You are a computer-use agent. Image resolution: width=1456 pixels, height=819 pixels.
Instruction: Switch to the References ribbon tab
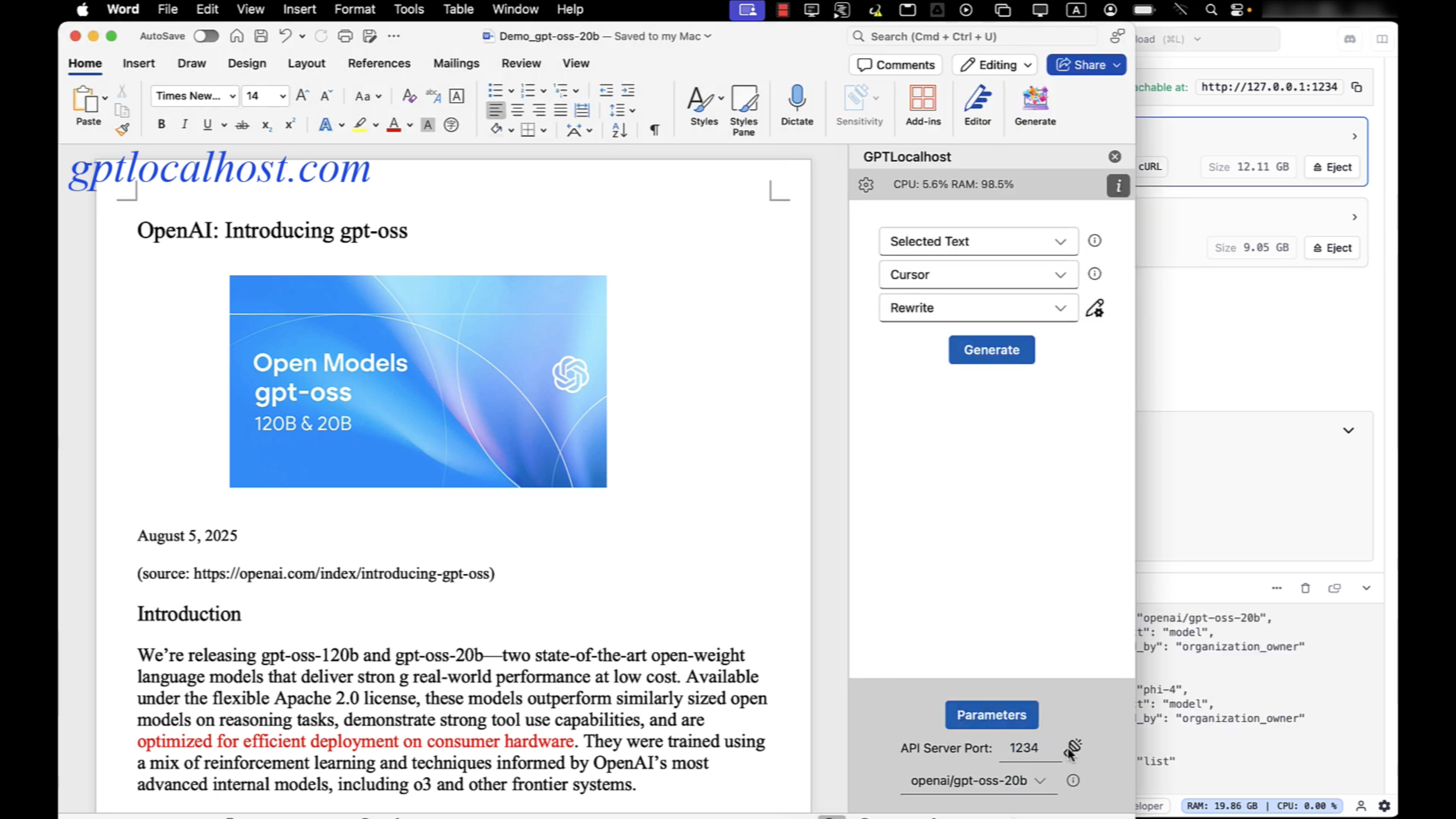point(379,63)
